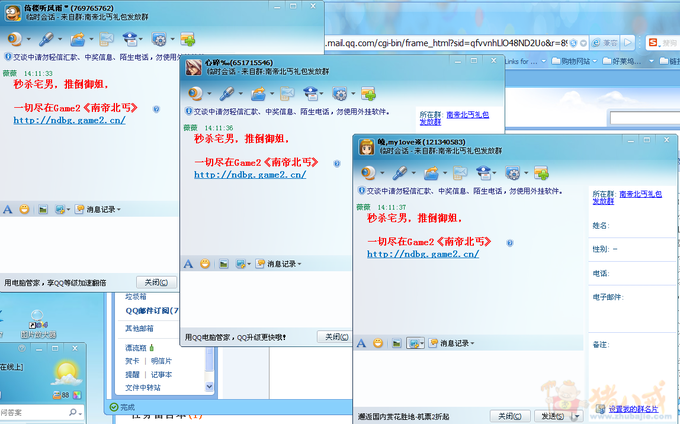Screen dimensions: 680x424
Task: Open 文件中转站 in mail sidebar
Action: click(143, 388)
